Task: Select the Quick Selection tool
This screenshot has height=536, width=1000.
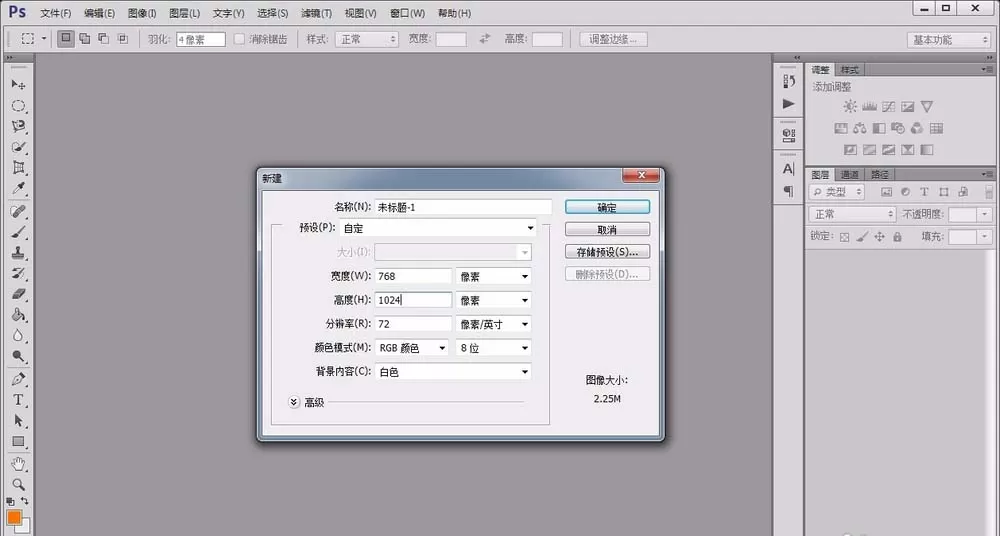Action: [x=18, y=147]
